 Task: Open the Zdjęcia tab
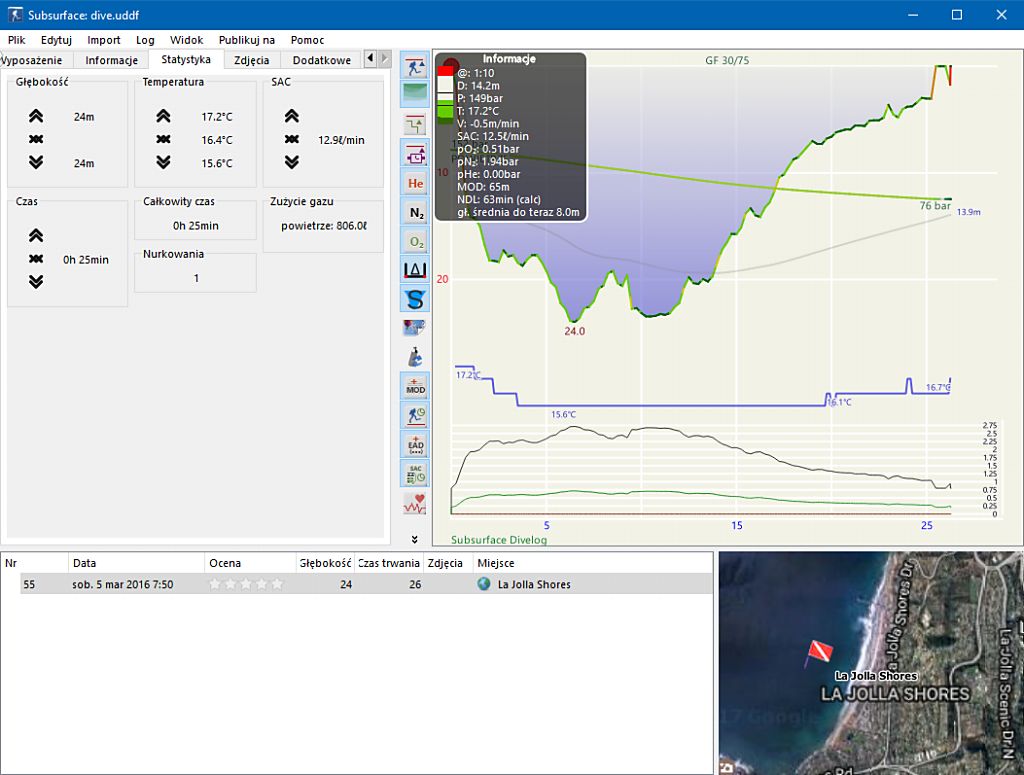click(x=251, y=60)
